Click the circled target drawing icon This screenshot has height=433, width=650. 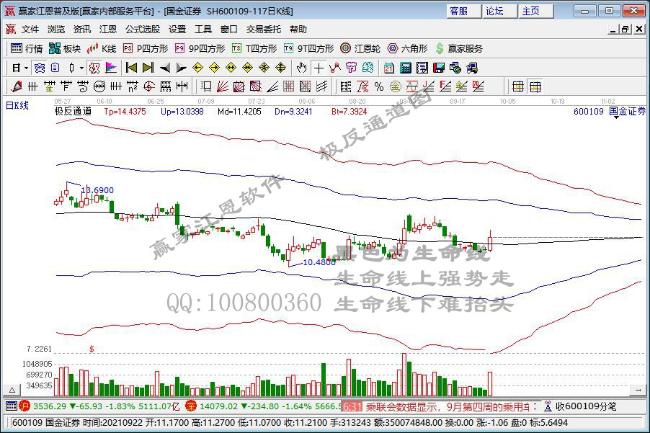(x=149, y=87)
